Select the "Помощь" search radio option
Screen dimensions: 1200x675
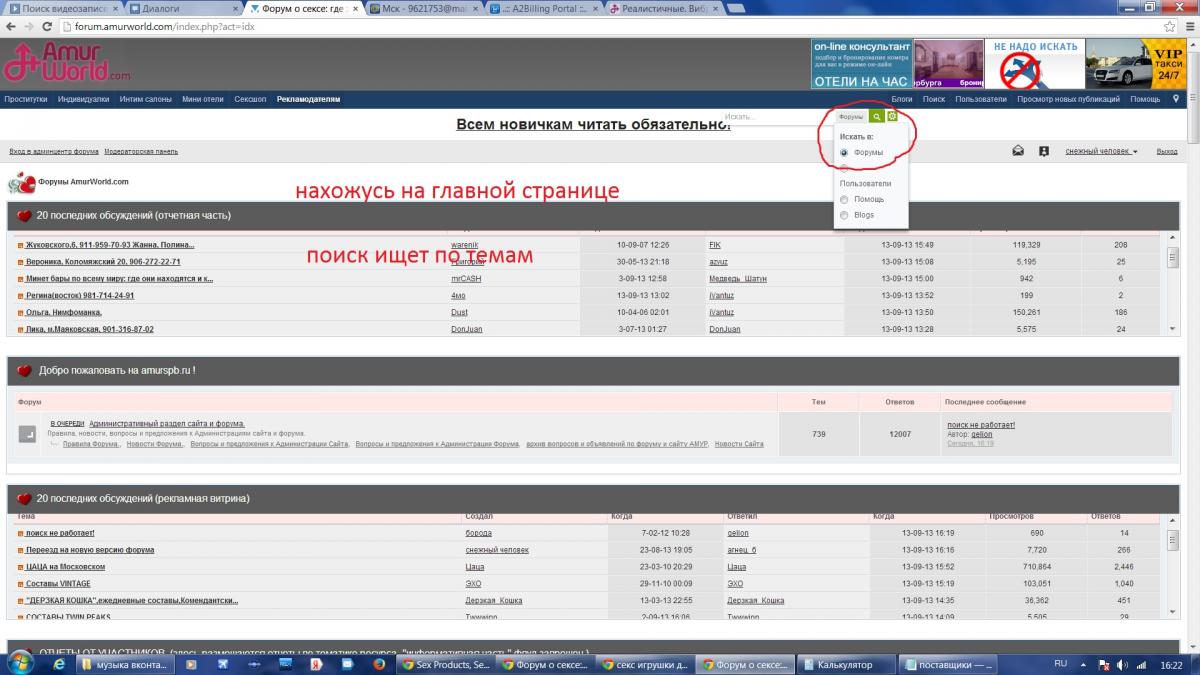point(844,199)
